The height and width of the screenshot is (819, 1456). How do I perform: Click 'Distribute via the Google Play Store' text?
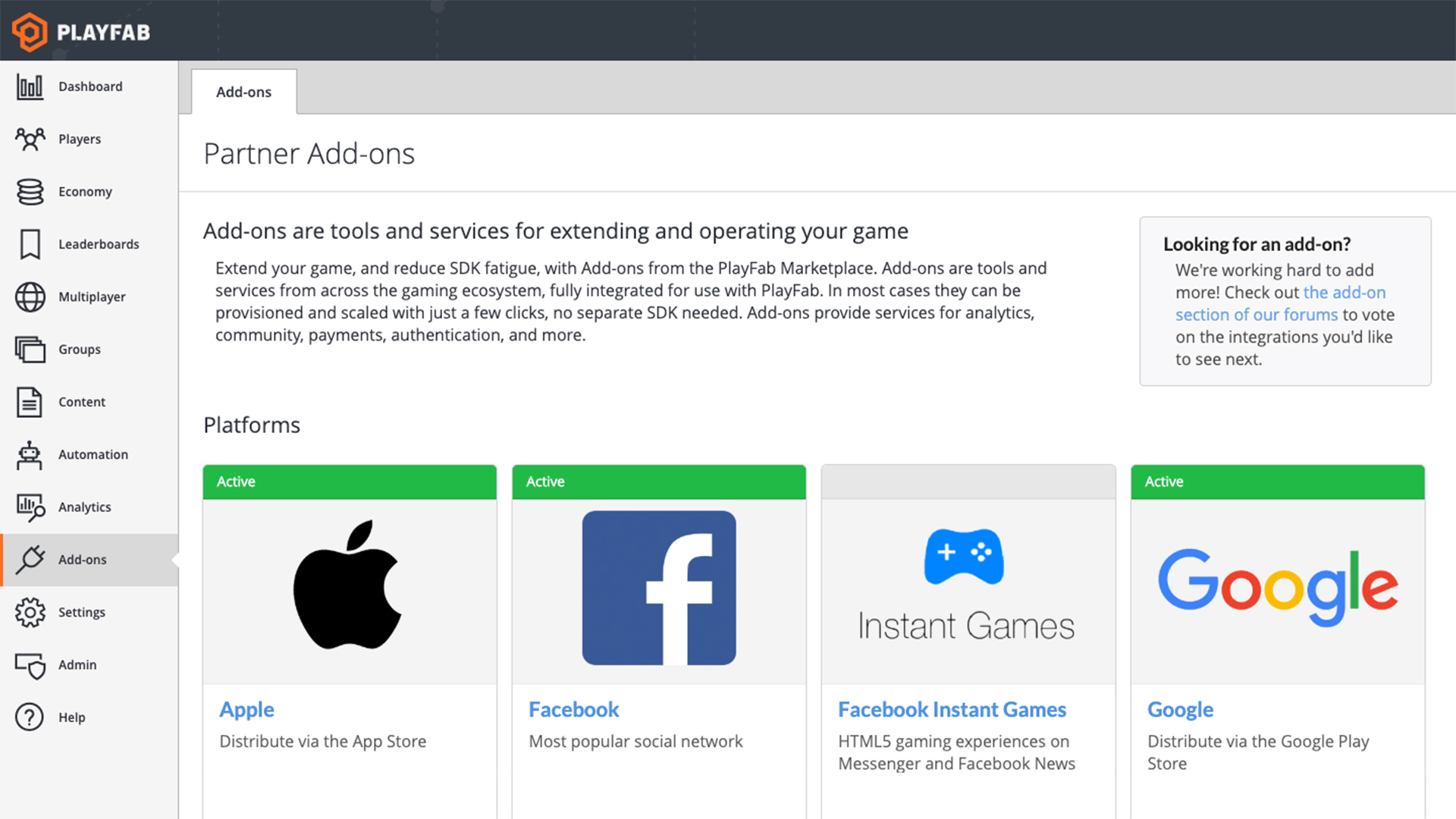click(x=1258, y=752)
